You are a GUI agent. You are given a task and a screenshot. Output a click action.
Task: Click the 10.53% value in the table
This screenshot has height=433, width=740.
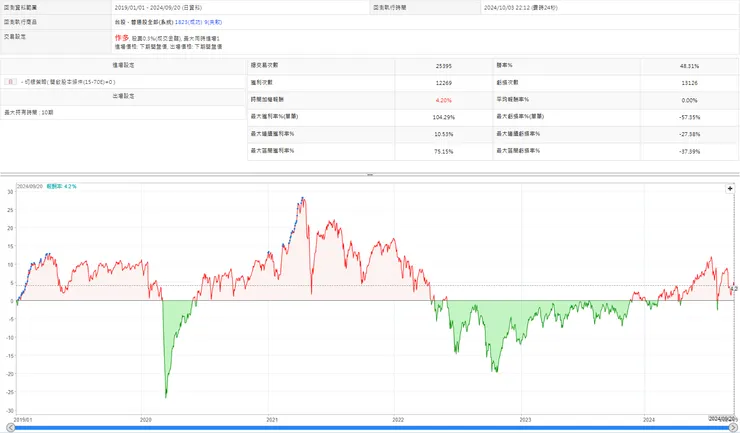444,134
